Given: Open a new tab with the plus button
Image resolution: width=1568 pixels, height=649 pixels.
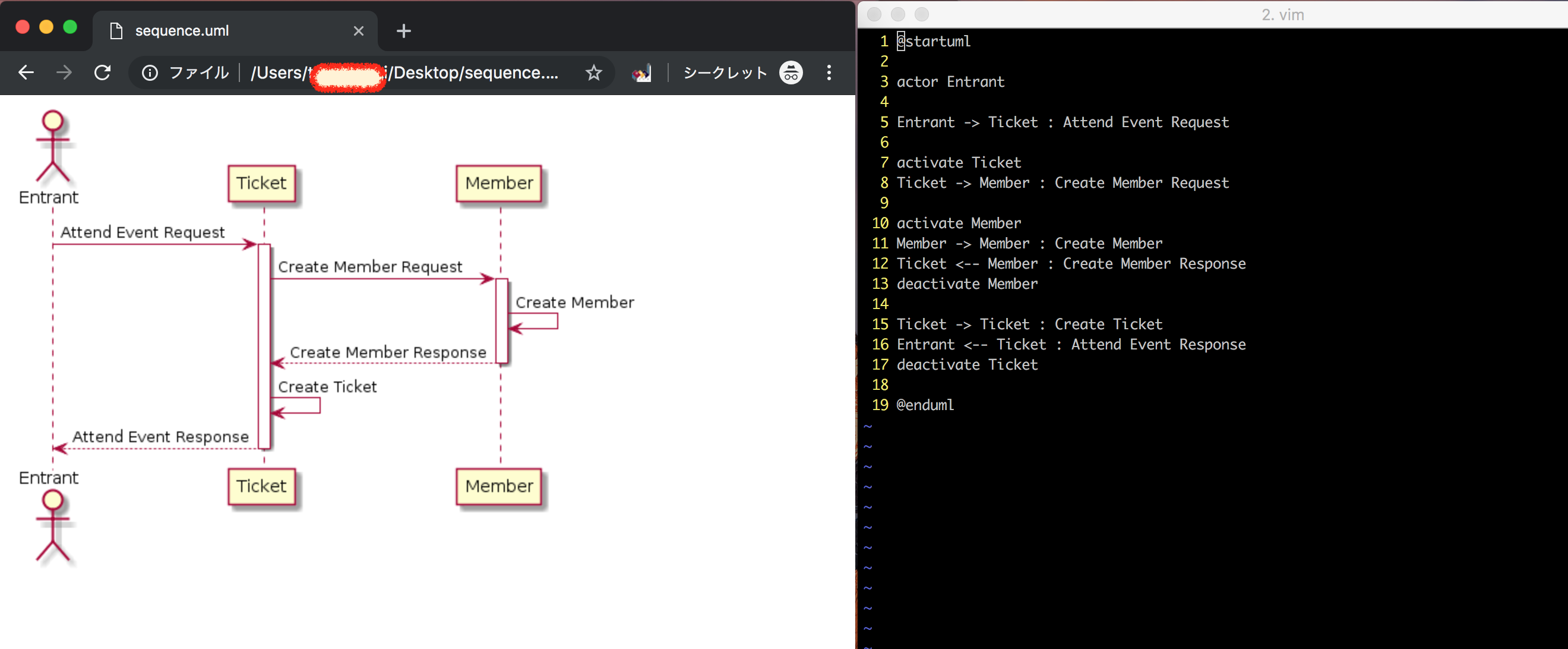Looking at the screenshot, I should click(x=403, y=30).
